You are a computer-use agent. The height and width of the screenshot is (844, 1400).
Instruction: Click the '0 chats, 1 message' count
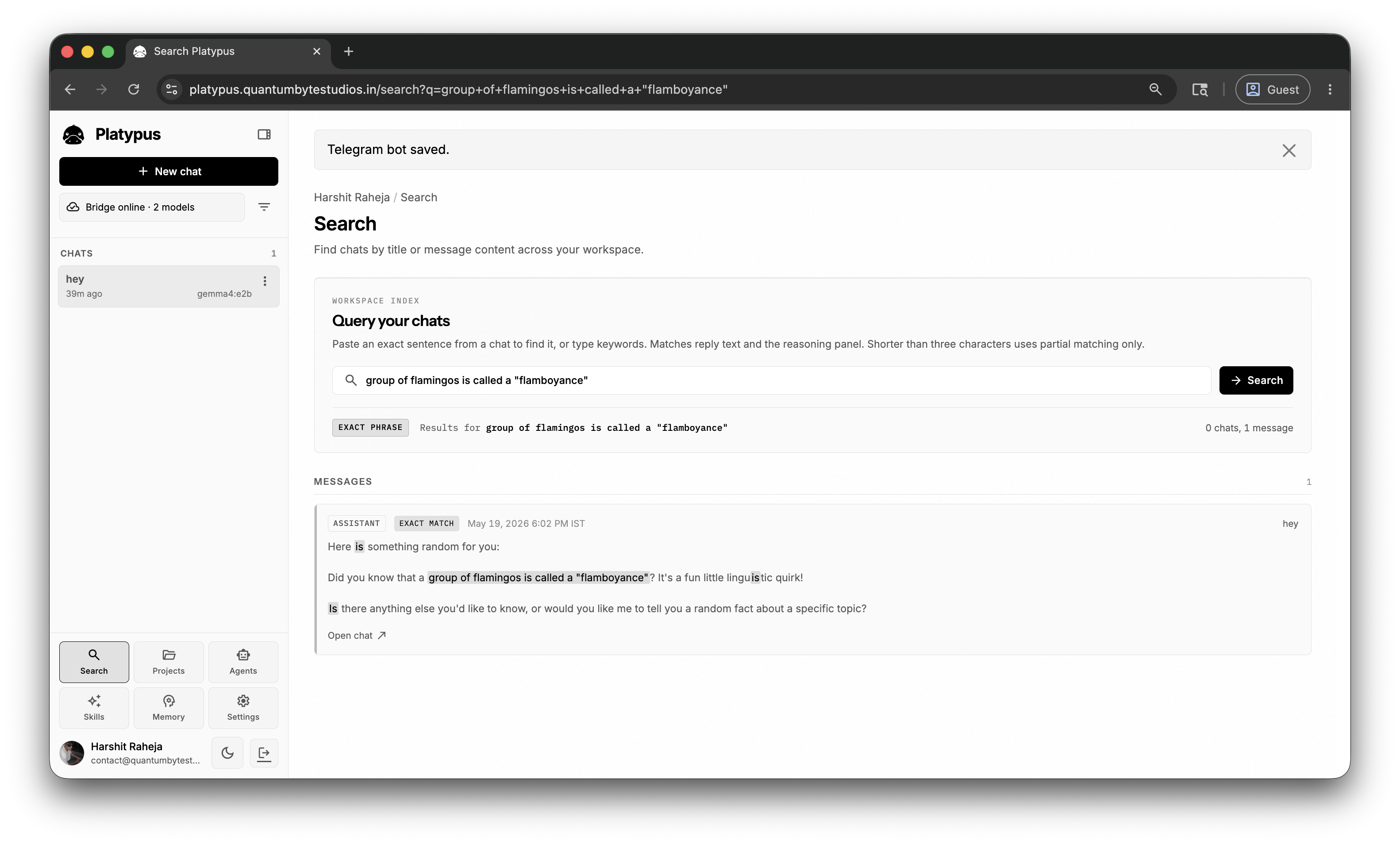coord(1249,428)
